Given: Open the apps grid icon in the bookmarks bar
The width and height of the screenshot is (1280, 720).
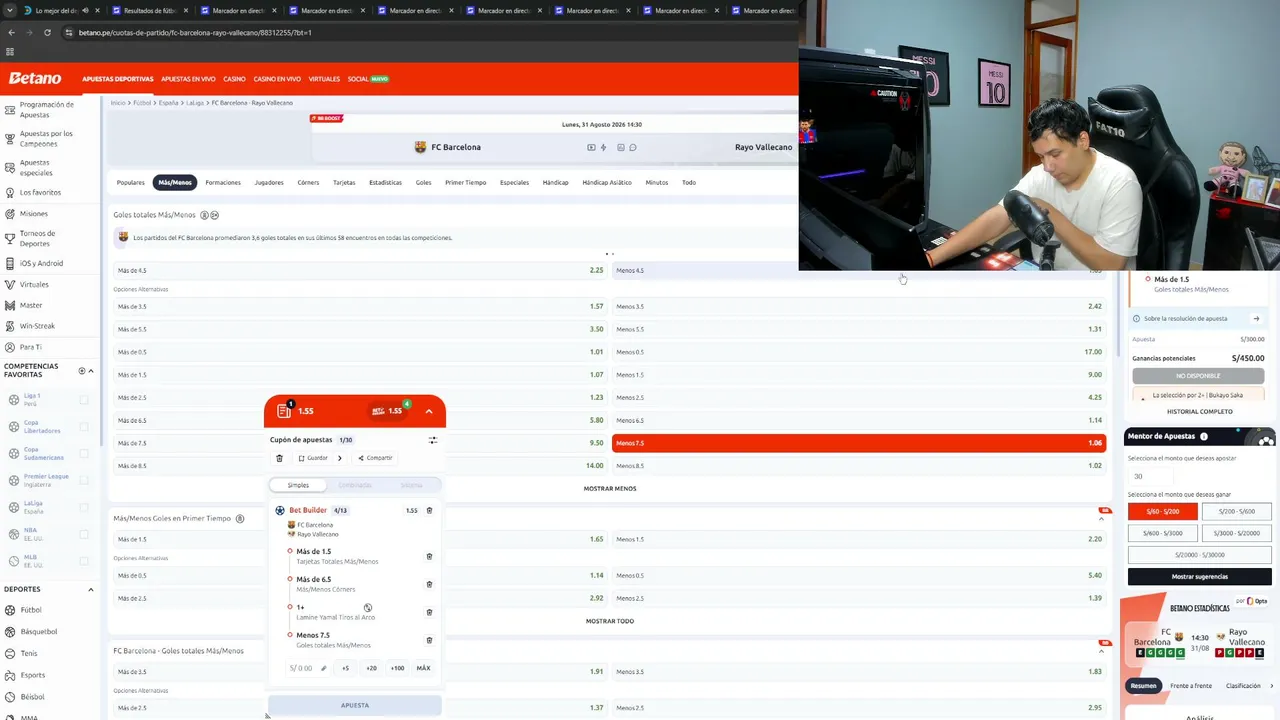Looking at the screenshot, I should [x=10, y=52].
